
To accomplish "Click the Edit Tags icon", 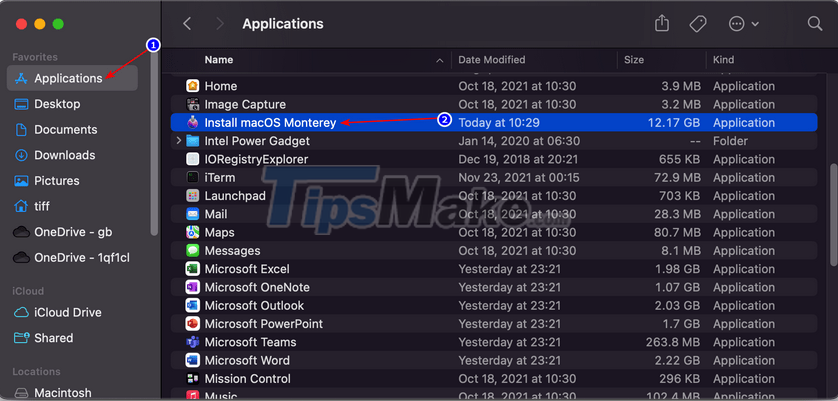I will [697, 24].
